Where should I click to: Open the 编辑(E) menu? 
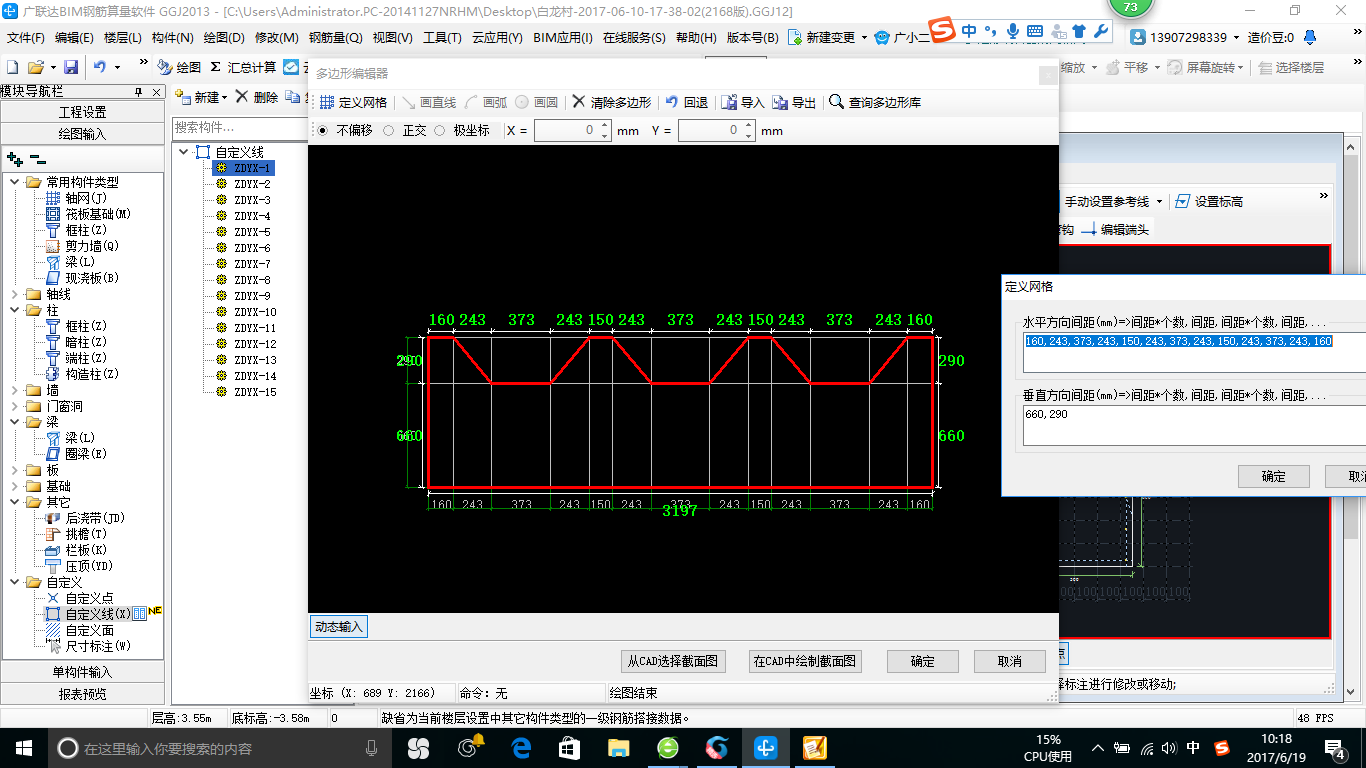tap(74, 37)
